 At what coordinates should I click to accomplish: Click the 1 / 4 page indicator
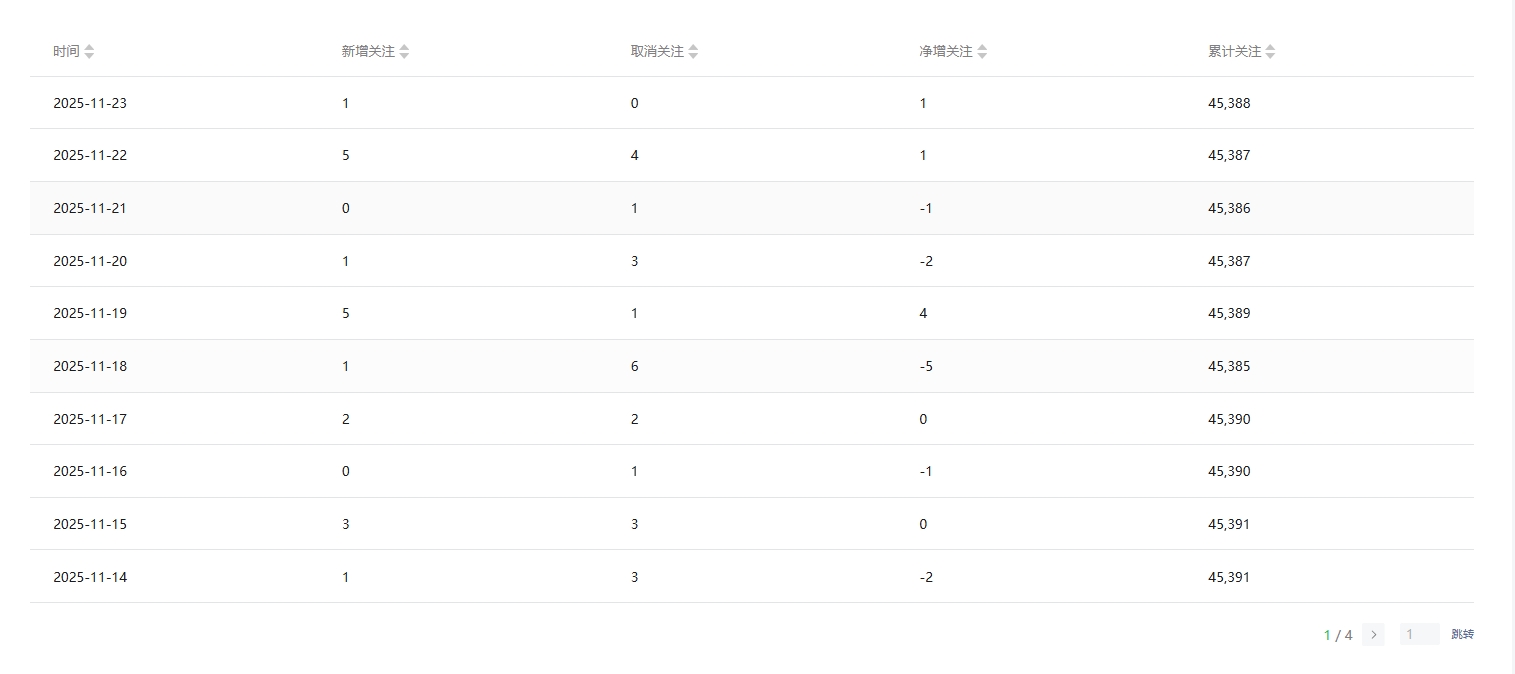tap(1338, 635)
